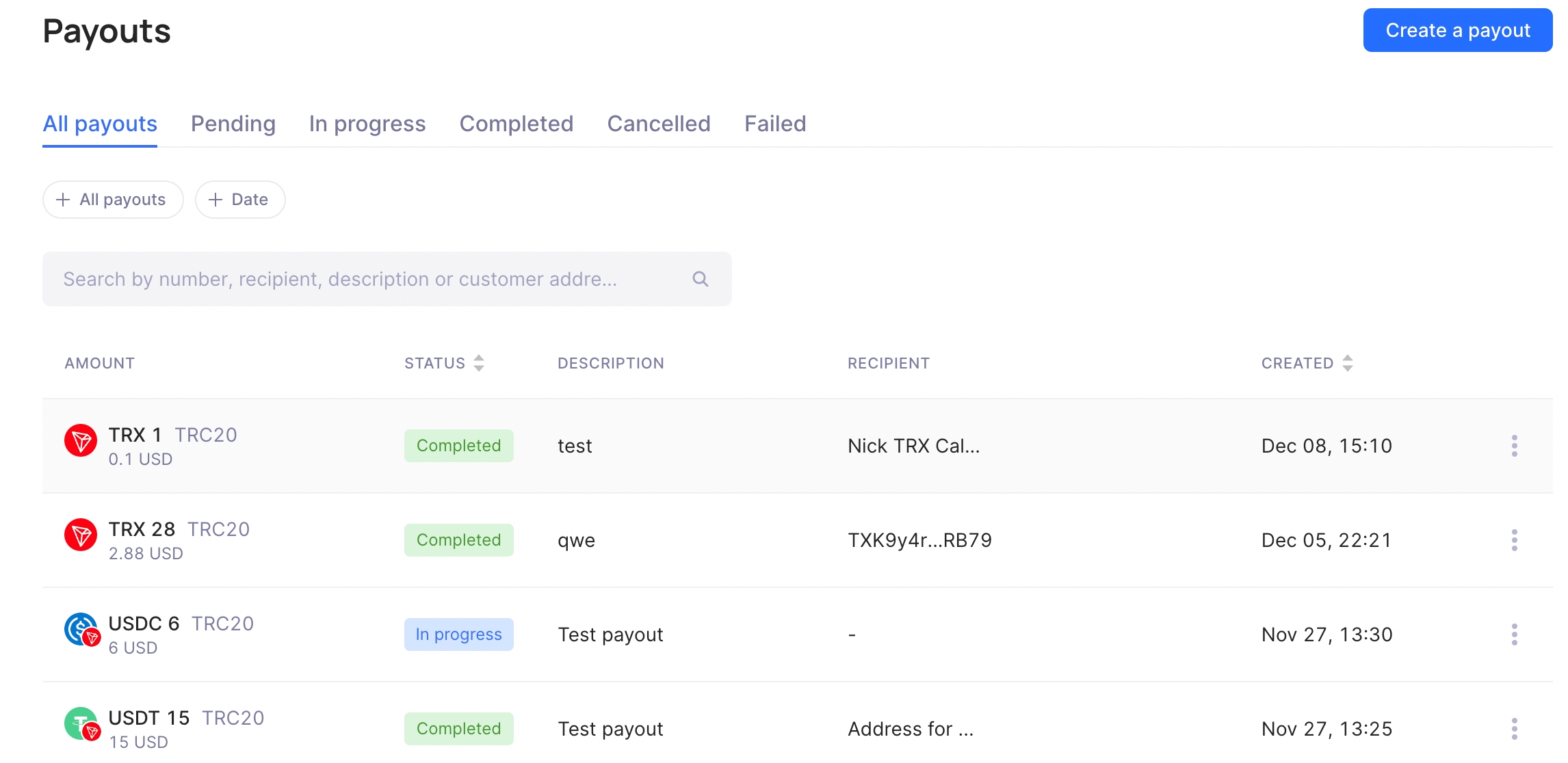Switch to the Completed tab
This screenshot has width=1568, height=763.
pos(516,124)
